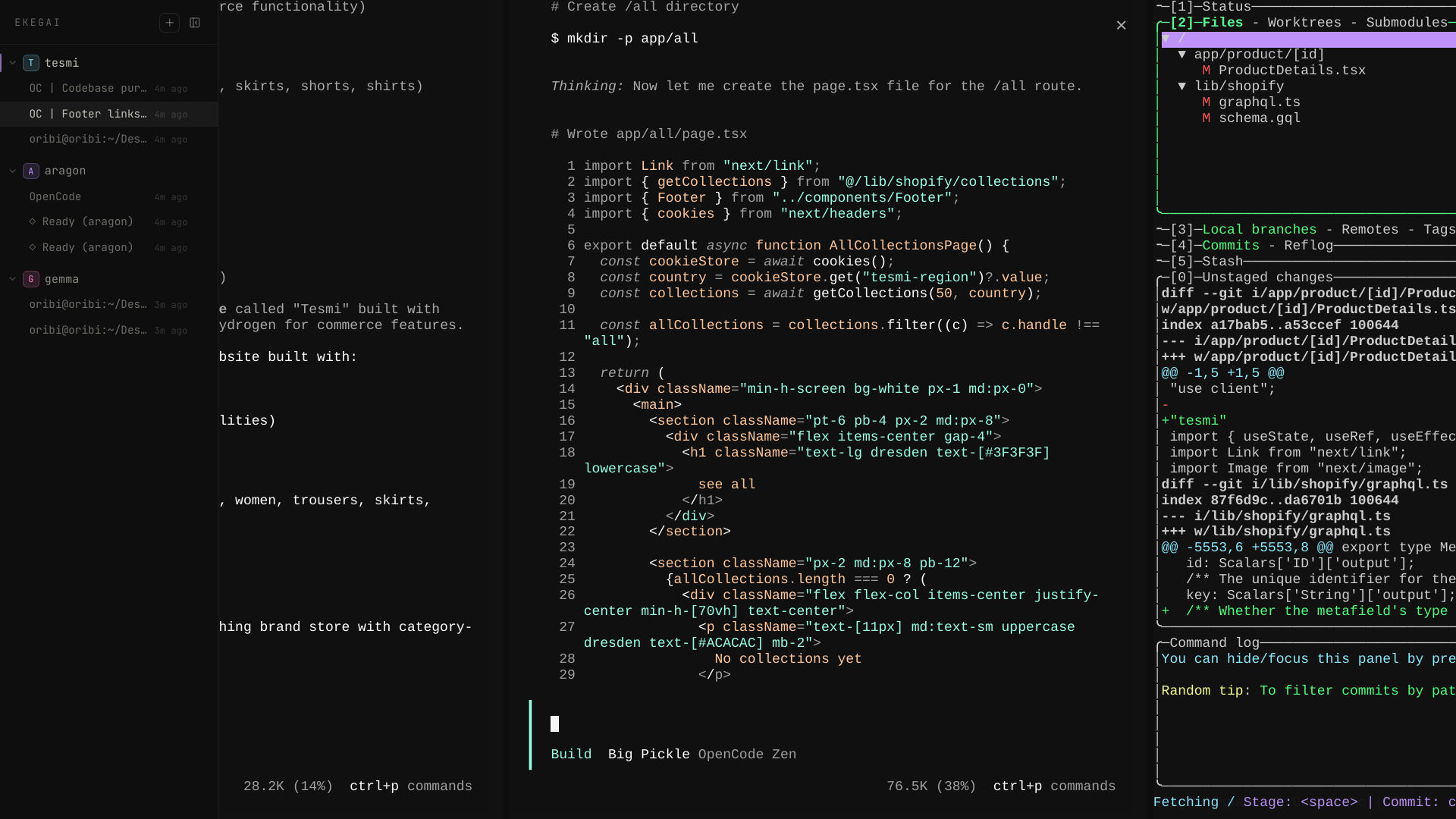The width and height of the screenshot is (1456, 819).
Task: Switch to the Reflog tab
Action: (x=1308, y=246)
